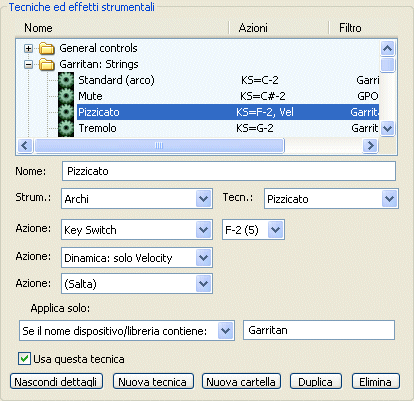Click the gear icon beside Standard (arco)
Image resolution: width=414 pixels, height=401 pixels.
pyautogui.click(x=66, y=80)
